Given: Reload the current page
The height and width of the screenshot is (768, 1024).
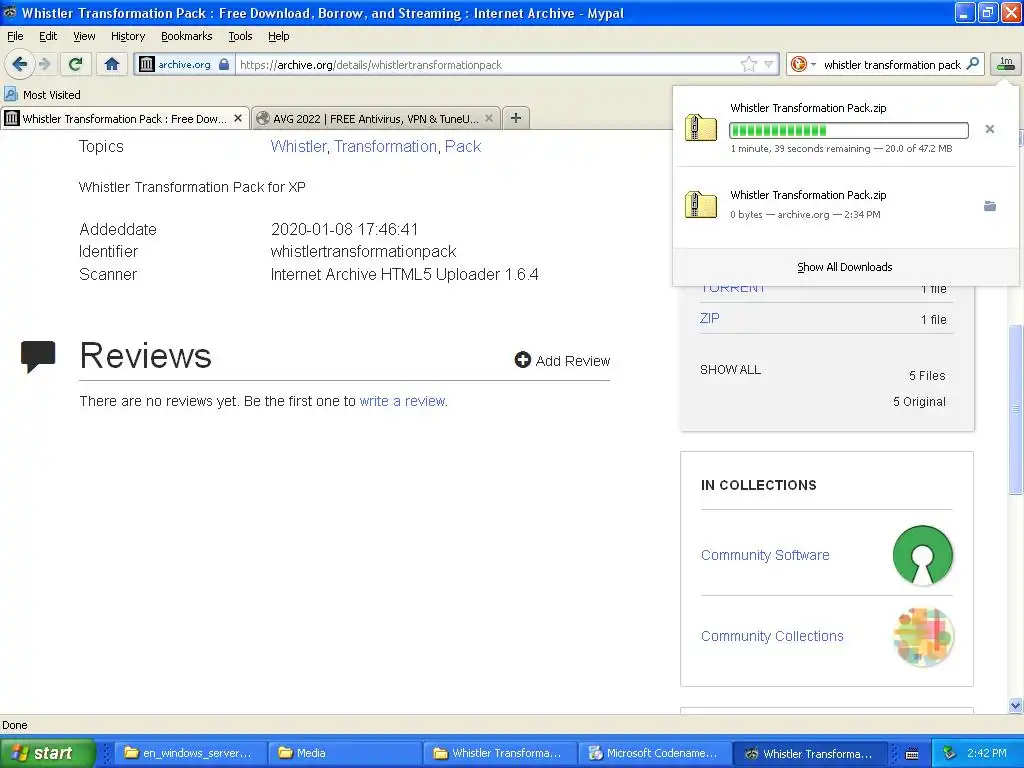Looking at the screenshot, I should 75,64.
